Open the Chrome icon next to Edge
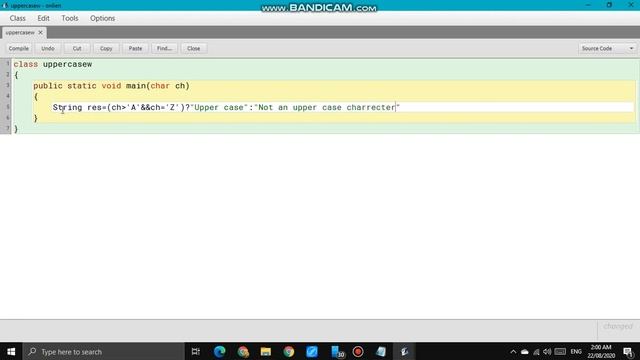This screenshot has height=360, width=640. (243, 351)
